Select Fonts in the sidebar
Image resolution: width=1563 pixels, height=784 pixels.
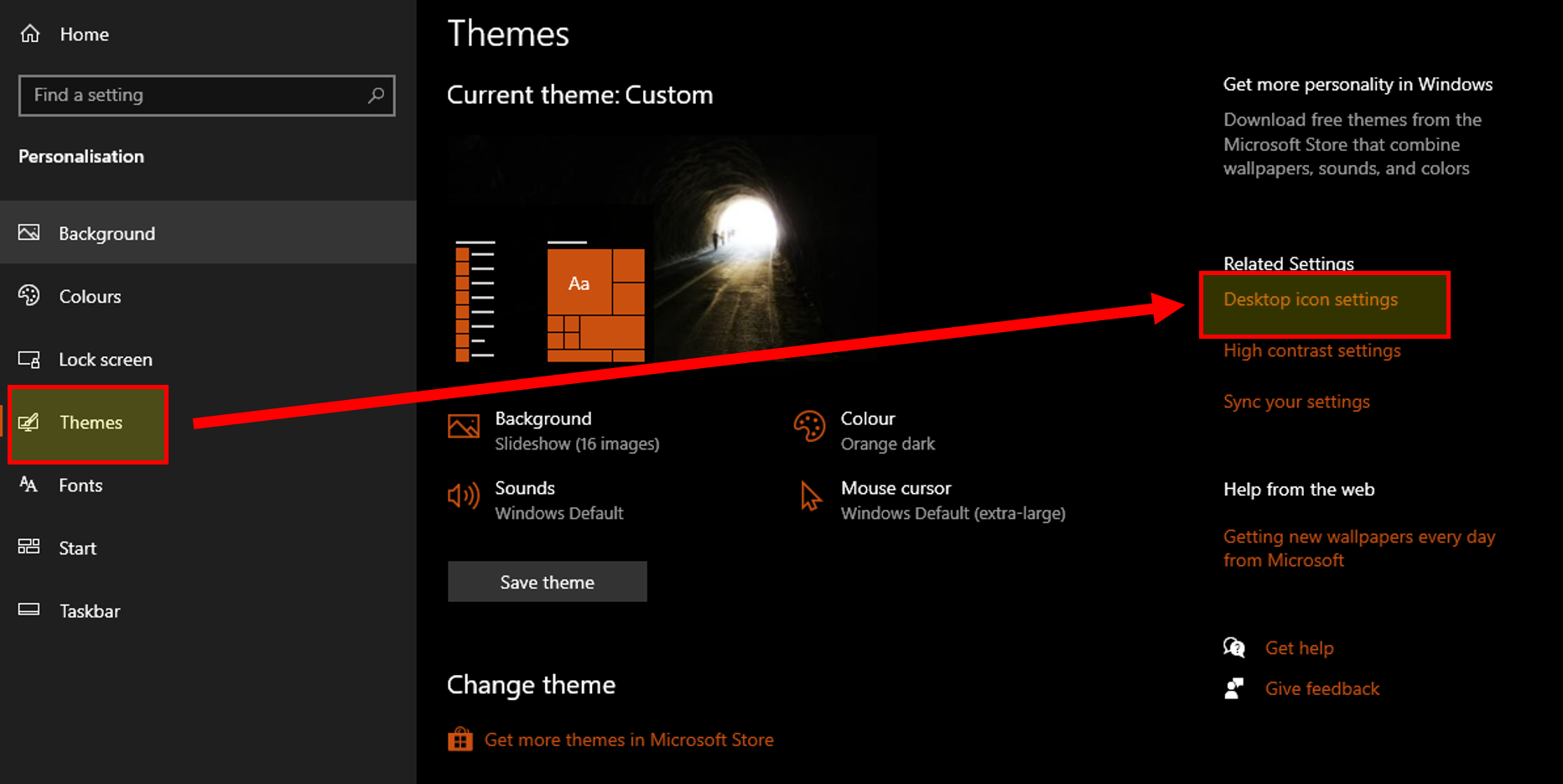(80, 485)
